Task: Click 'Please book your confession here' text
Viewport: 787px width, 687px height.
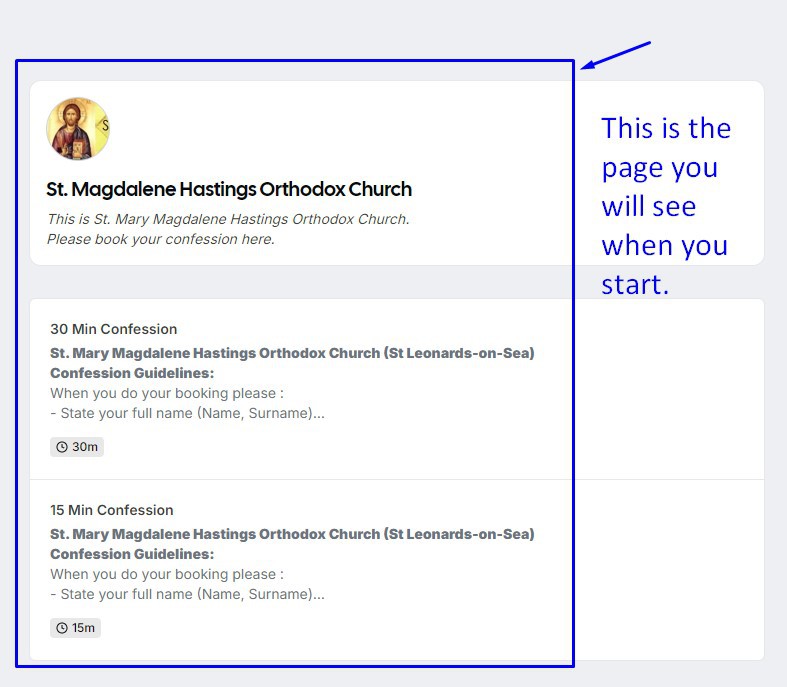Action: coord(160,239)
